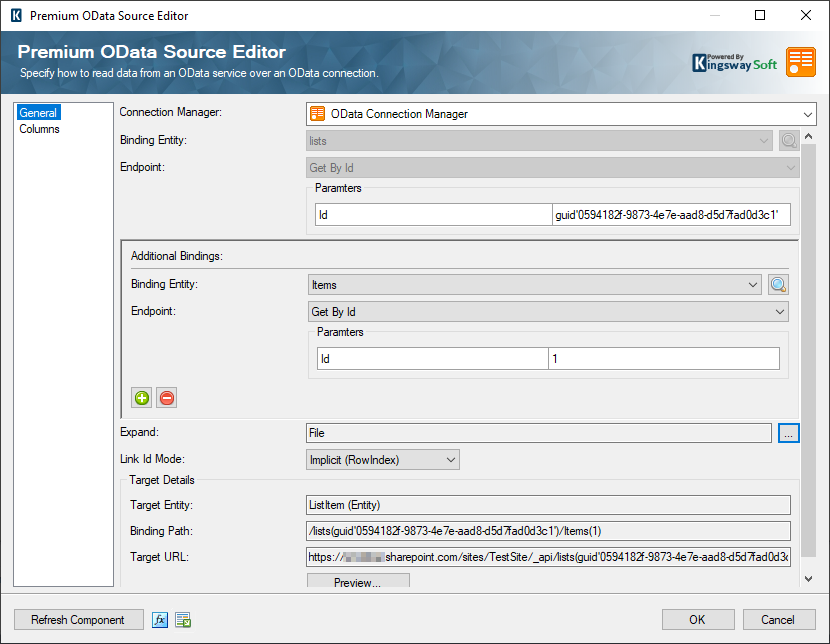Click the documentation icon next to fx
This screenshot has width=830, height=644.
[x=183, y=620]
